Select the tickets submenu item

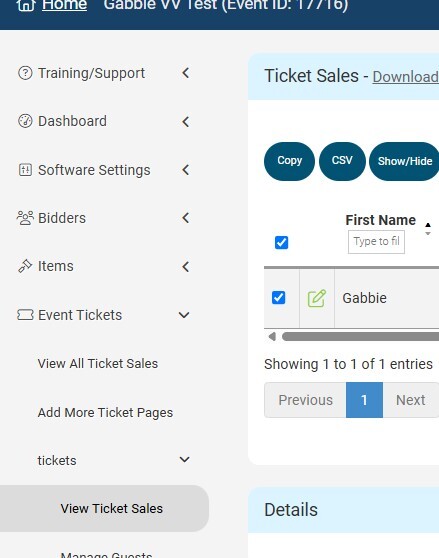pyautogui.click(x=57, y=460)
